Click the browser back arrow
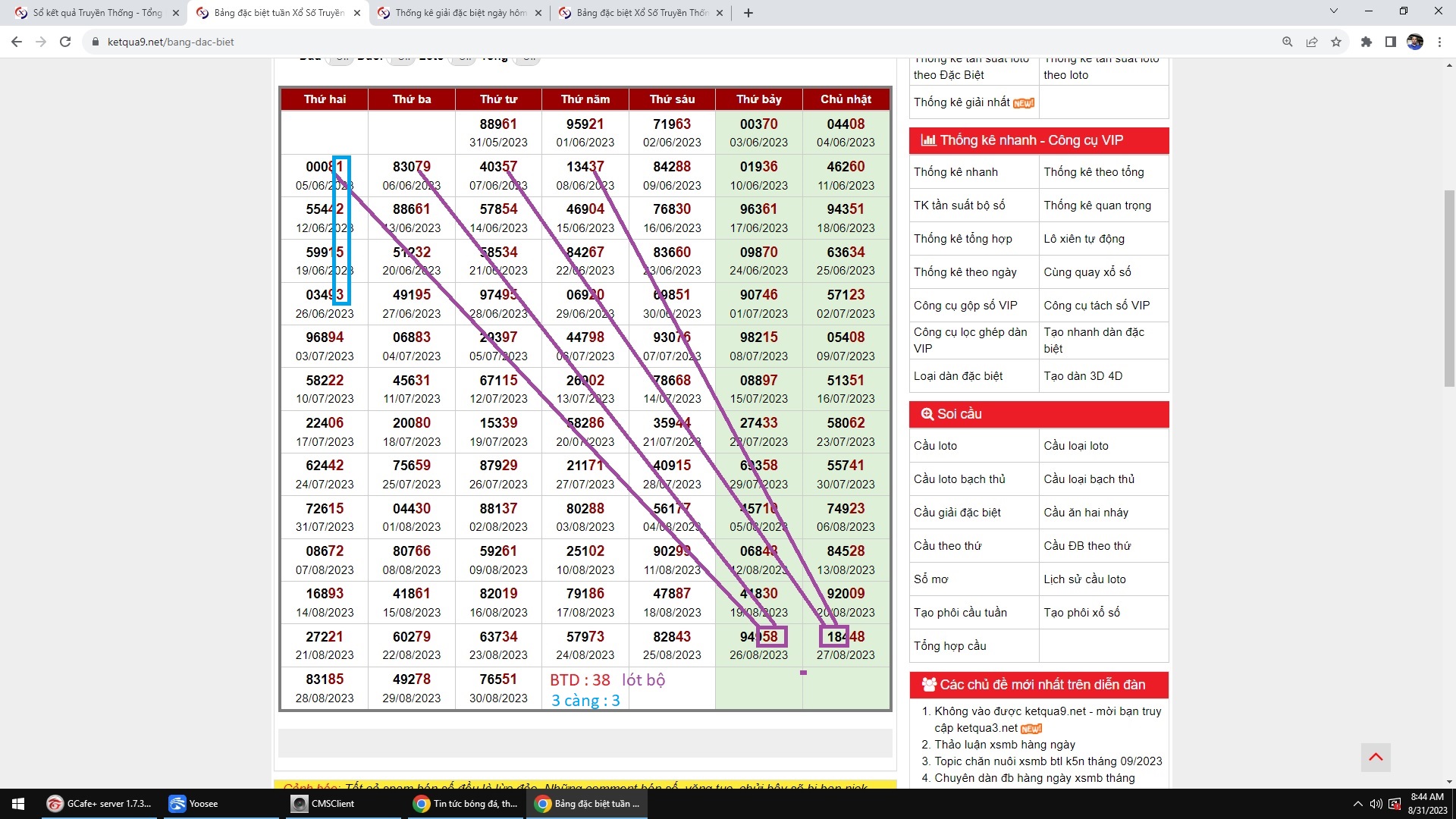This screenshot has width=1456, height=819. click(17, 42)
